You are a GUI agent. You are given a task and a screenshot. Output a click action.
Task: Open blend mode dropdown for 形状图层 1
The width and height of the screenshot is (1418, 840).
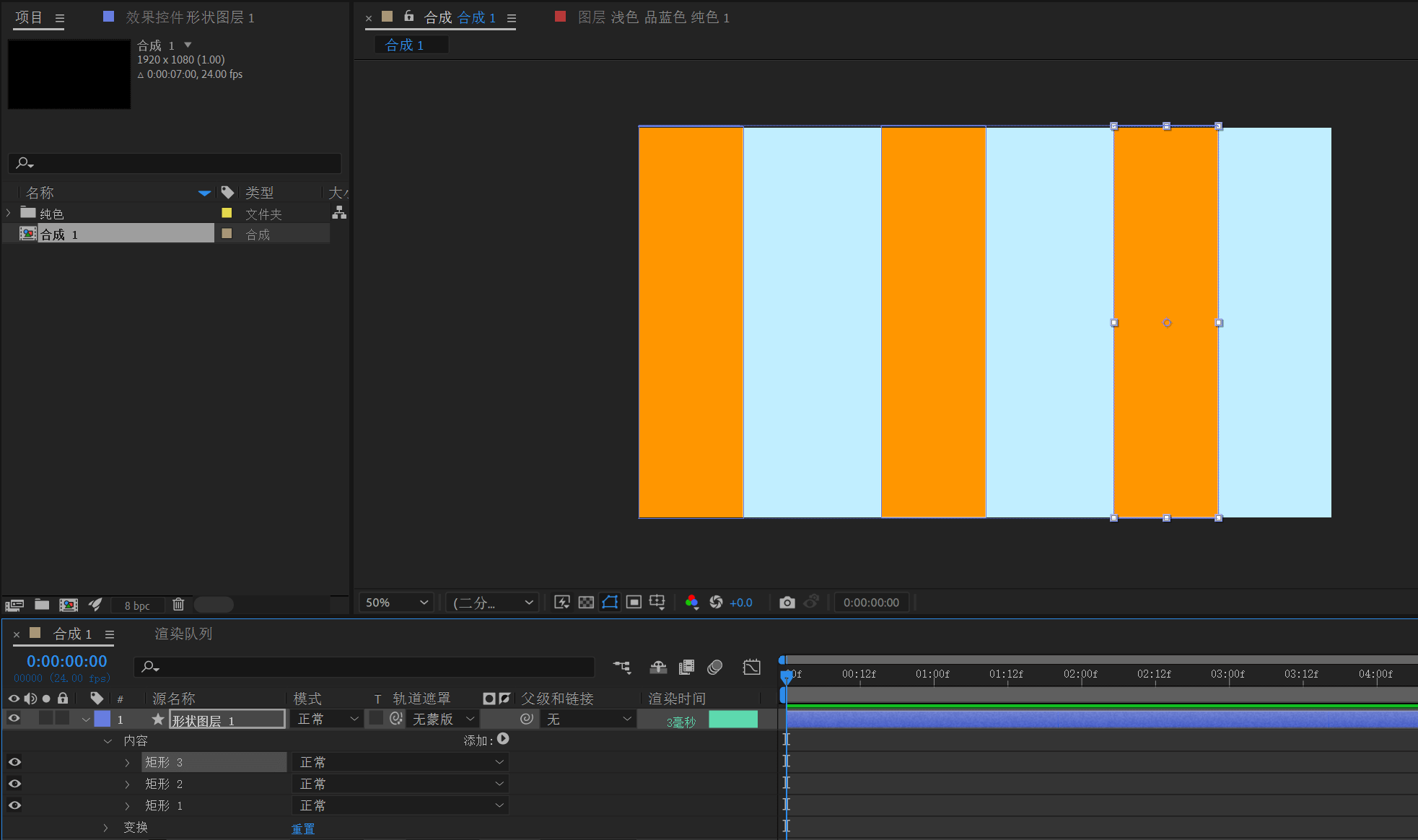[x=328, y=719]
